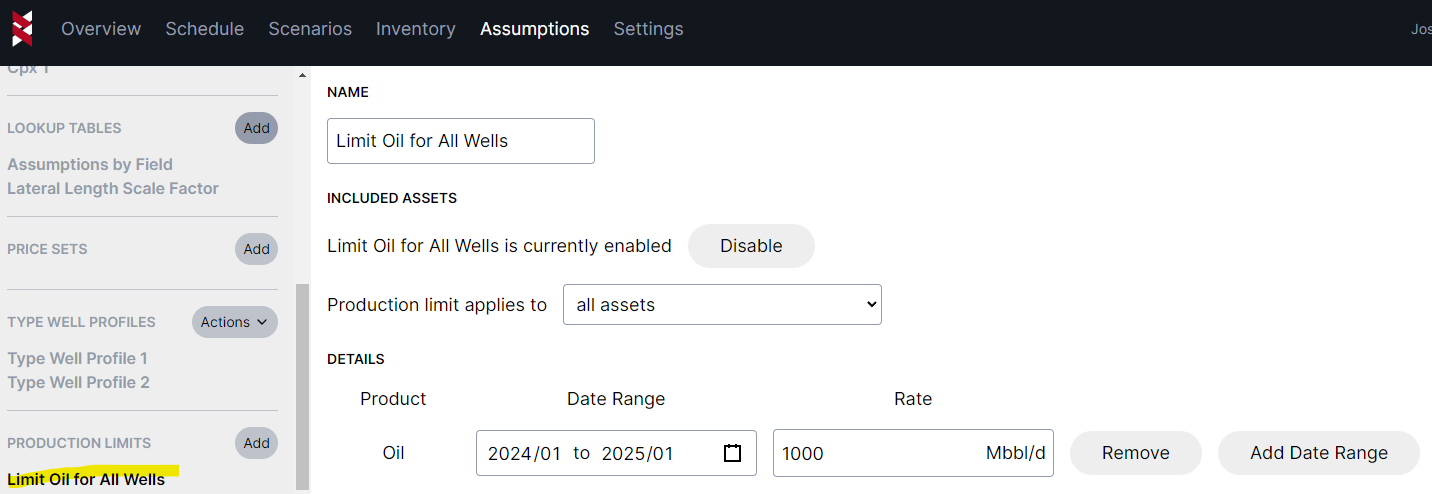The image size is (1432, 494).
Task: Open the Assumptions by Field lookup table
Action: coord(90,164)
